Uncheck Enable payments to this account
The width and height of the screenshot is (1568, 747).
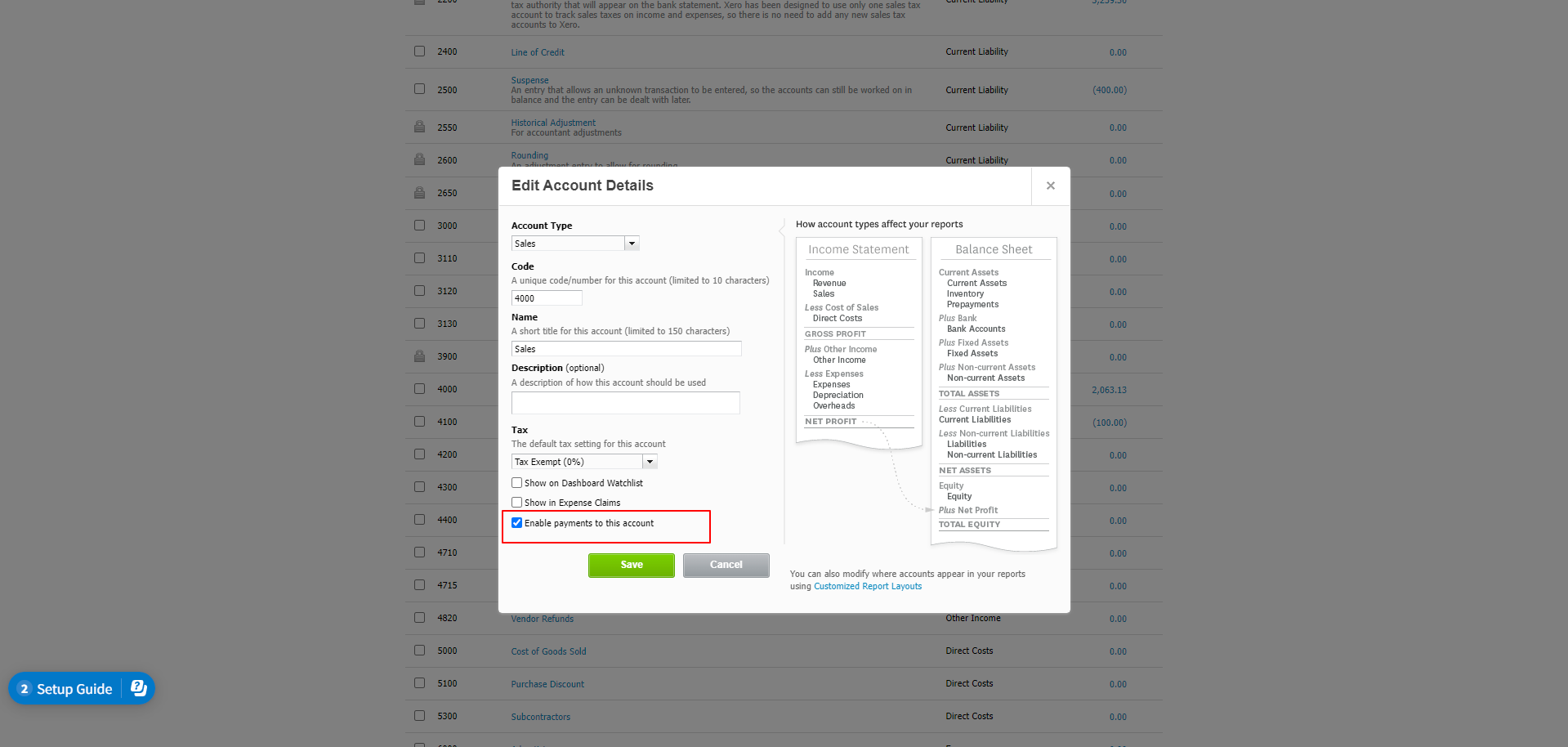[x=517, y=523]
